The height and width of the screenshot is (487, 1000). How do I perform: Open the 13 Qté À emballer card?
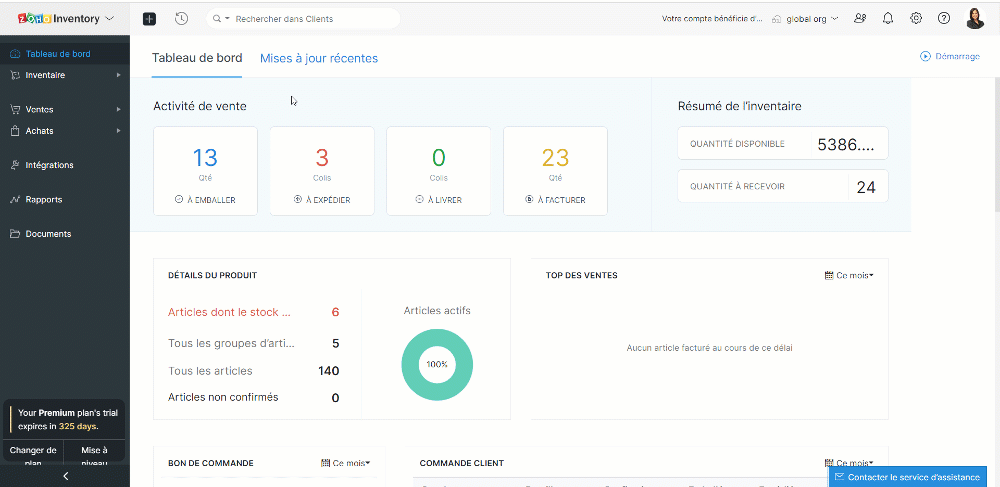click(205, 171)
